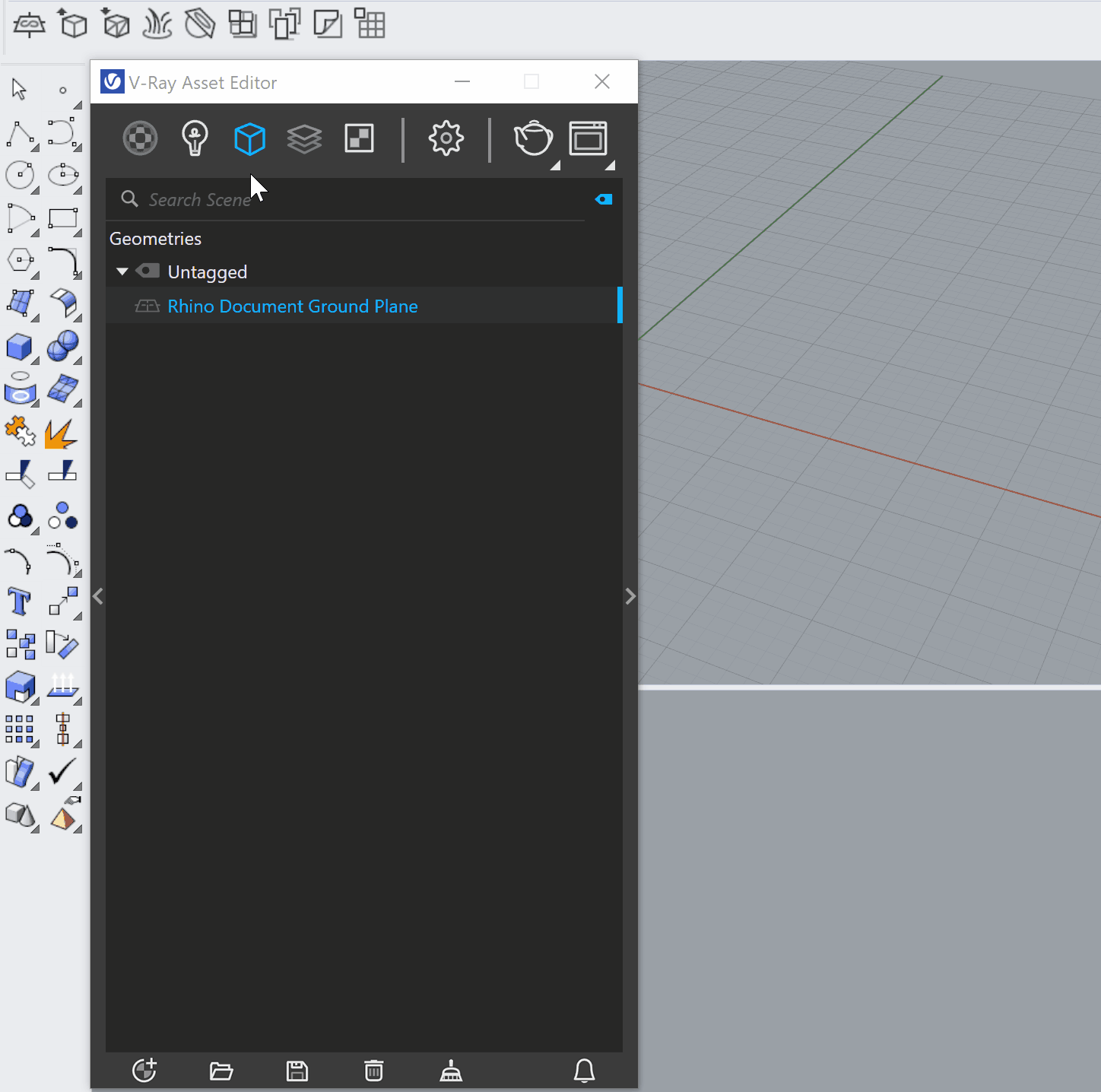This screenshot has width=1101, height=1092.
Task: Select Rhino rectangle tool
Action: (x=63, y=219)
